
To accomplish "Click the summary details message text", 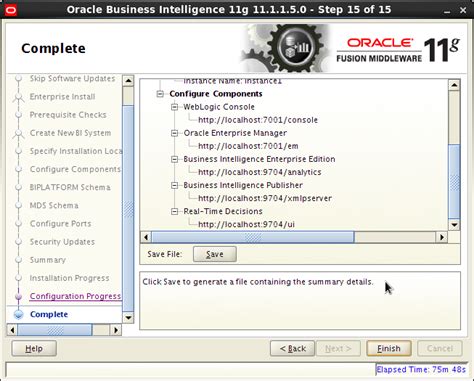I will tap(258, 282).
